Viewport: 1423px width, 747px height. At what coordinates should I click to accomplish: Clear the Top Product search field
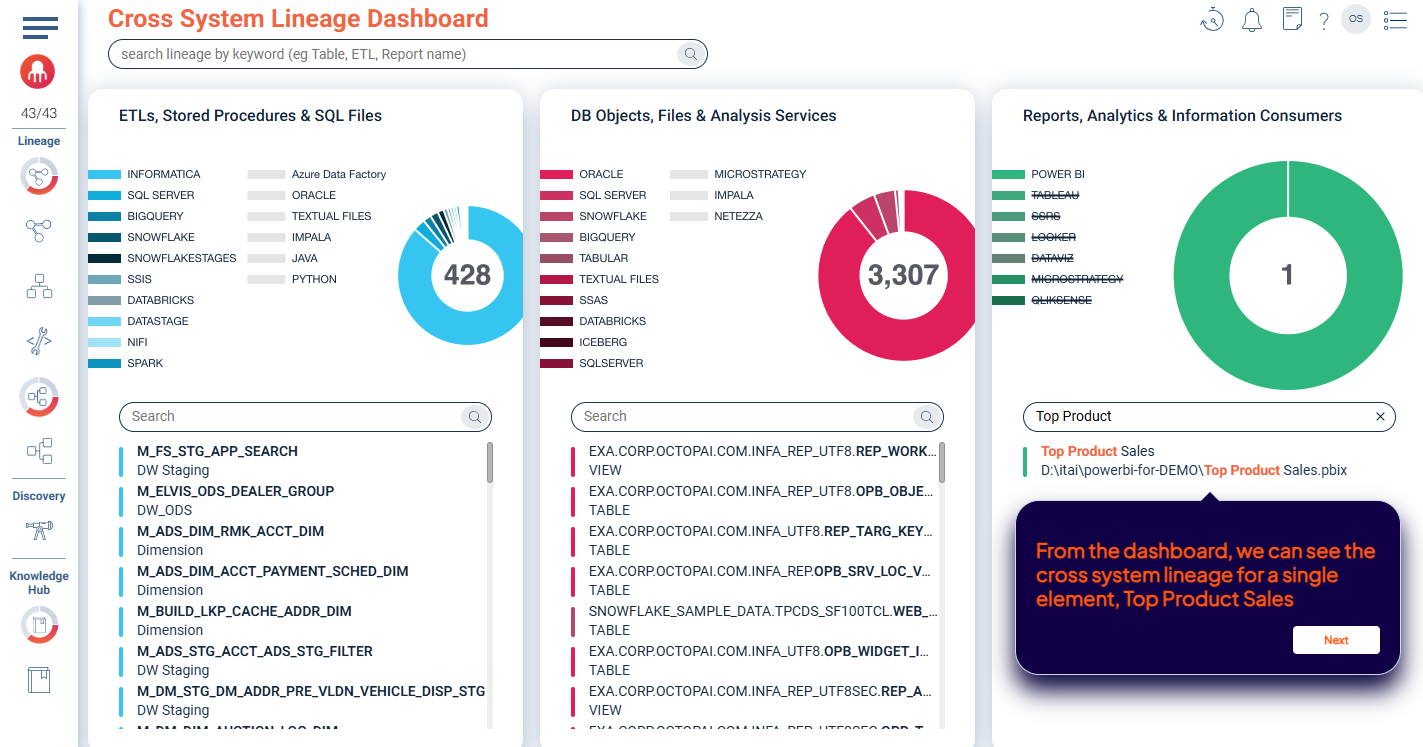1380,417
